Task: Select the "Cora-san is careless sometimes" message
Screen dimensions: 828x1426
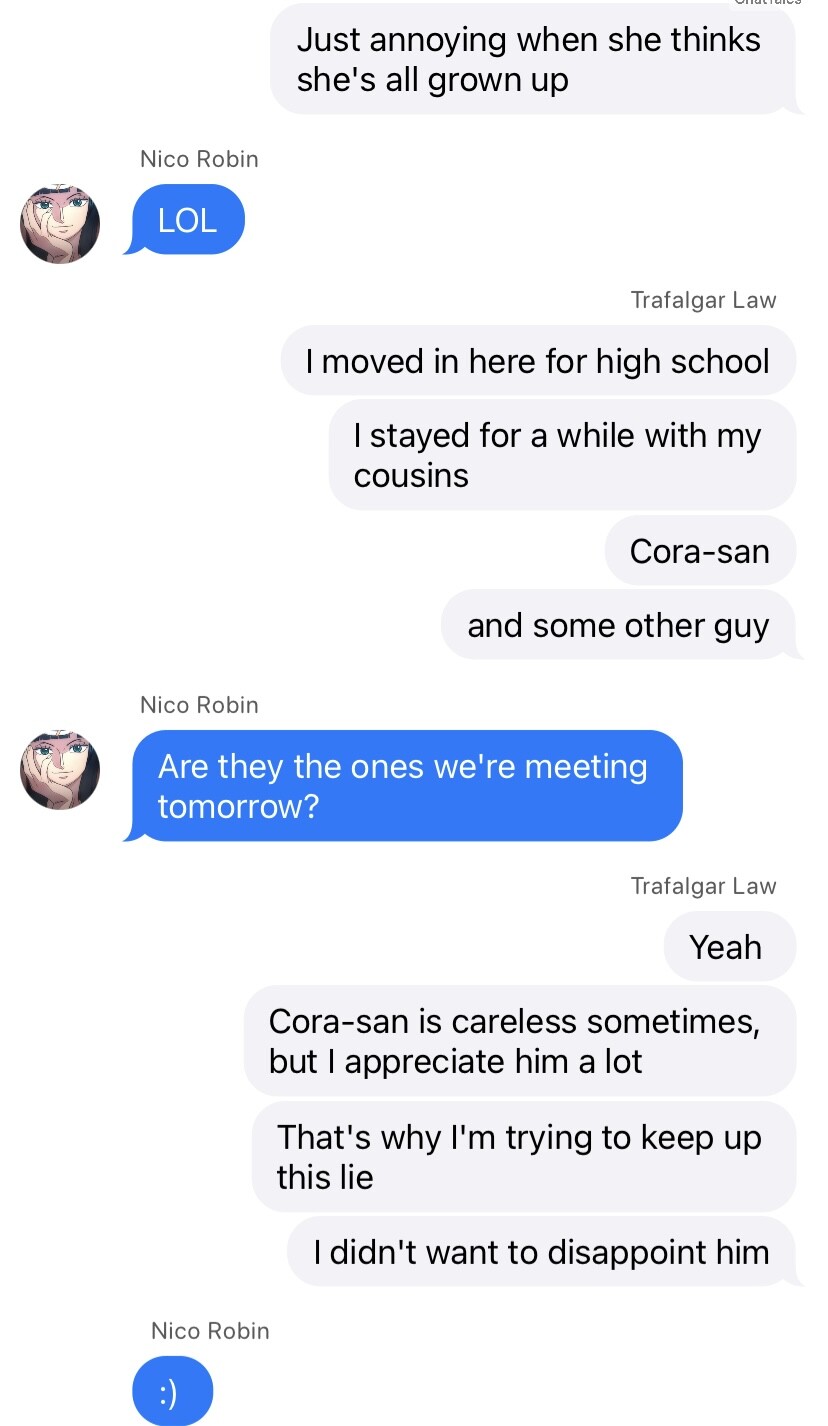Action: (x=519, y=1041)
